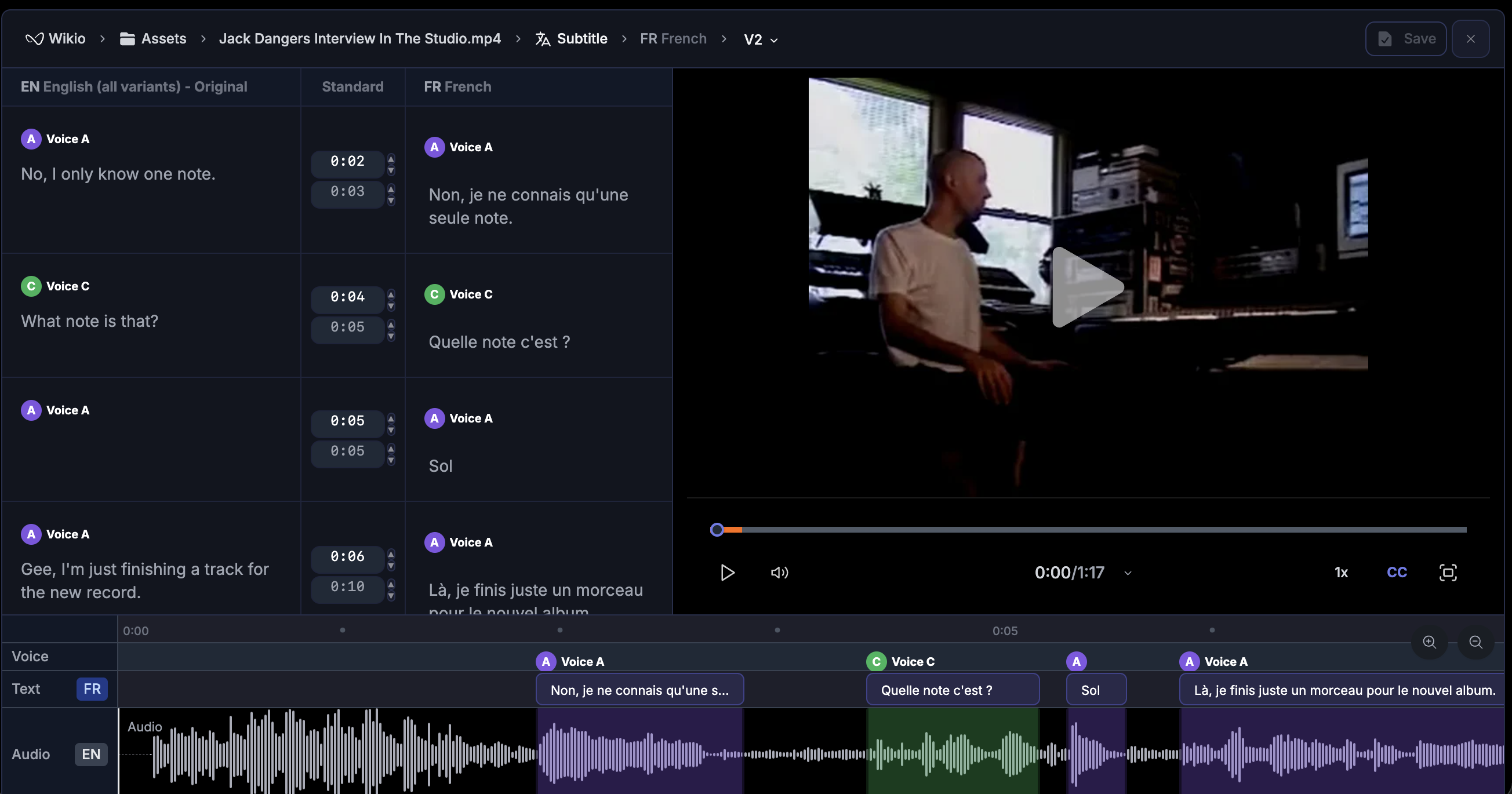Open the FR French breadcrumb link
Screen dimensions: 1512x794
[x=673, y=39]
